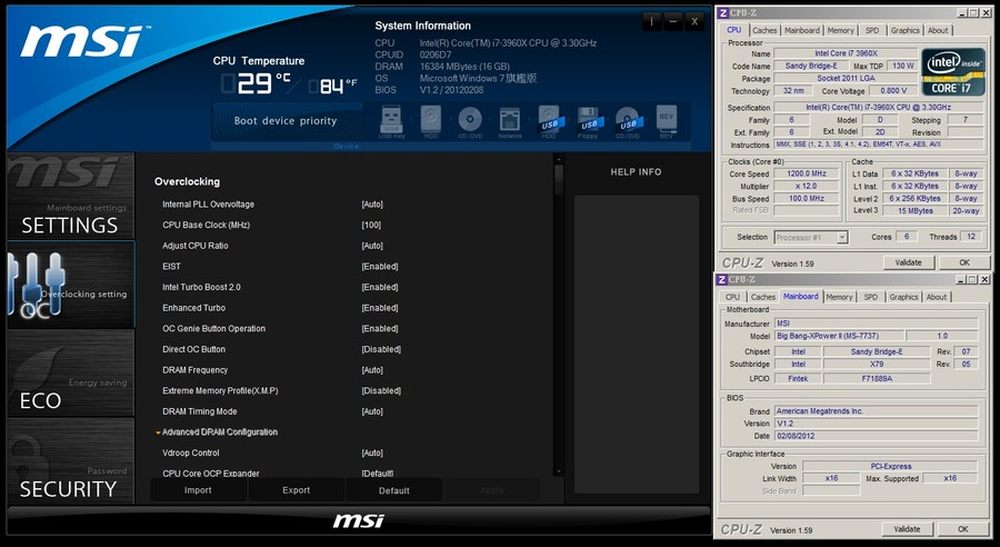
Task: Select the BEV boot device icon
Action: (667, 122)
